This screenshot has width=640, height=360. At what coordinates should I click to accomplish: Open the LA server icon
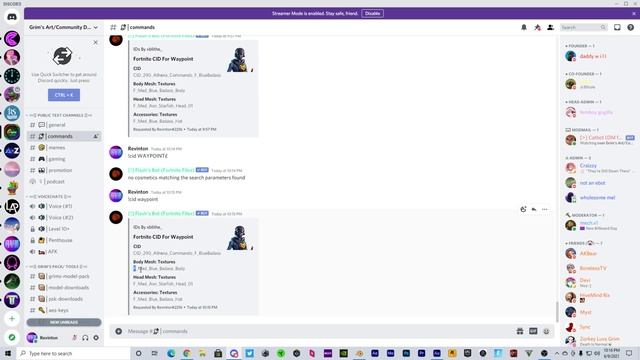pos(12,207)
